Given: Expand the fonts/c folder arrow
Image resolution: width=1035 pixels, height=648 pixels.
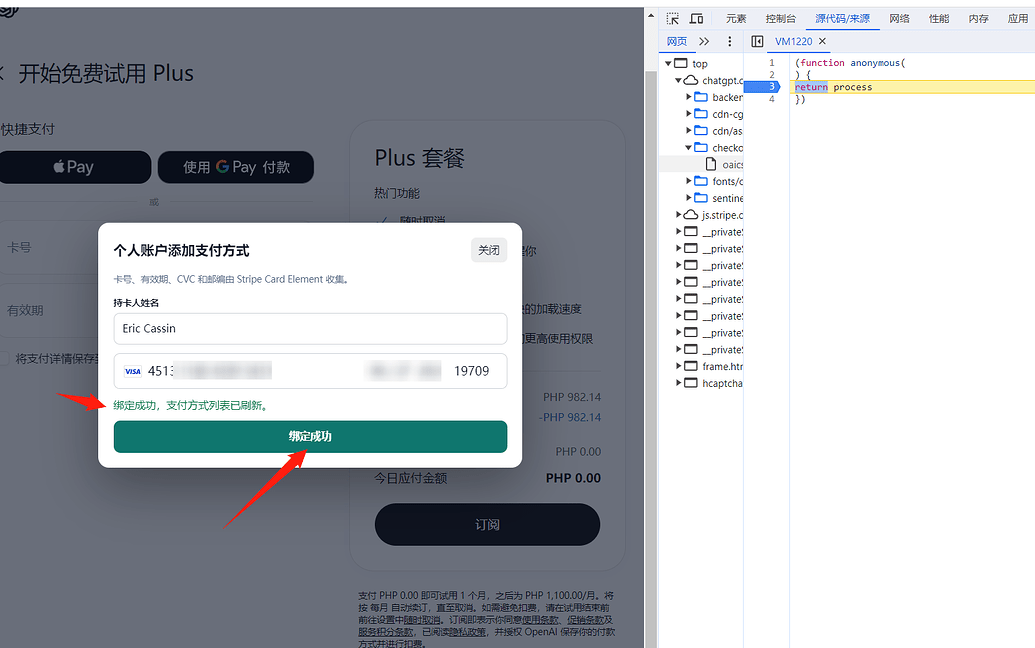Looking at the screenshot, I should [688, 181].
